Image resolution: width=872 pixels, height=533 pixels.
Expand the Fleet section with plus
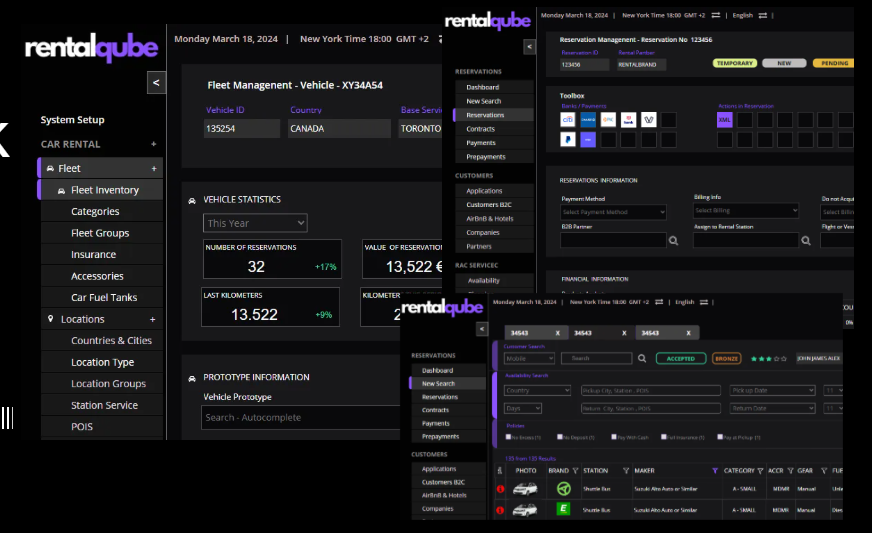[x=154, y=169]
